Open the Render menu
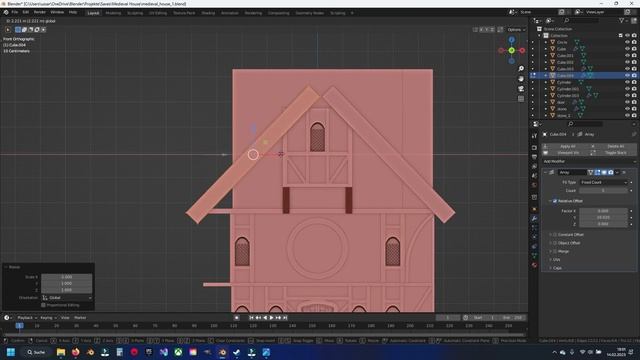The width and height of the screenshot is (640, 360). click(x=40, y=13)
